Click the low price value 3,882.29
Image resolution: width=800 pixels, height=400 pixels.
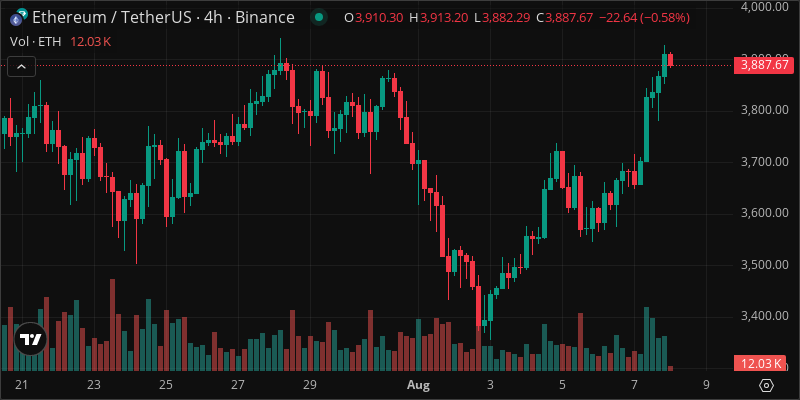[x=507, y=18]
